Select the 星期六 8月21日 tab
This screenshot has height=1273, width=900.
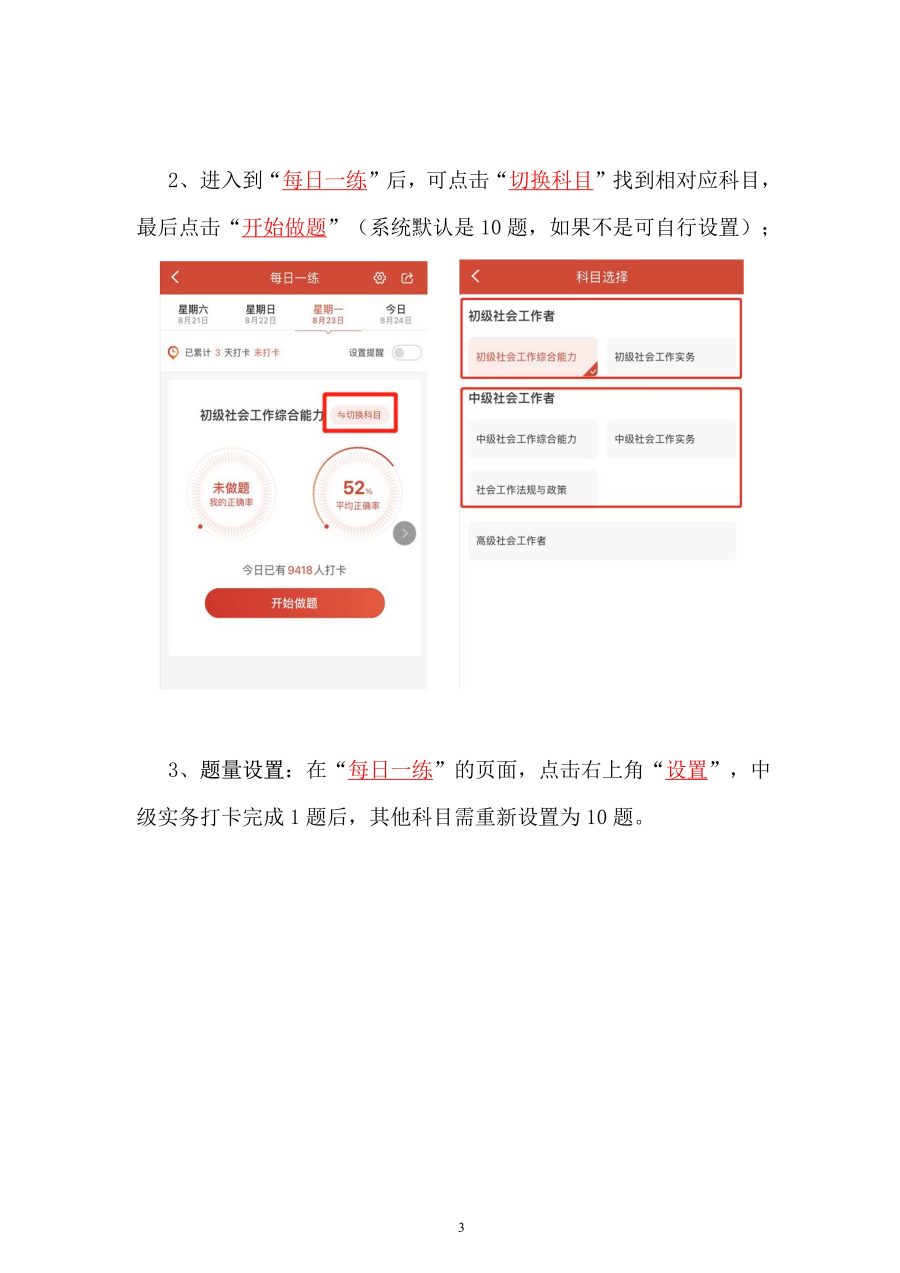(x=193, y=314)
